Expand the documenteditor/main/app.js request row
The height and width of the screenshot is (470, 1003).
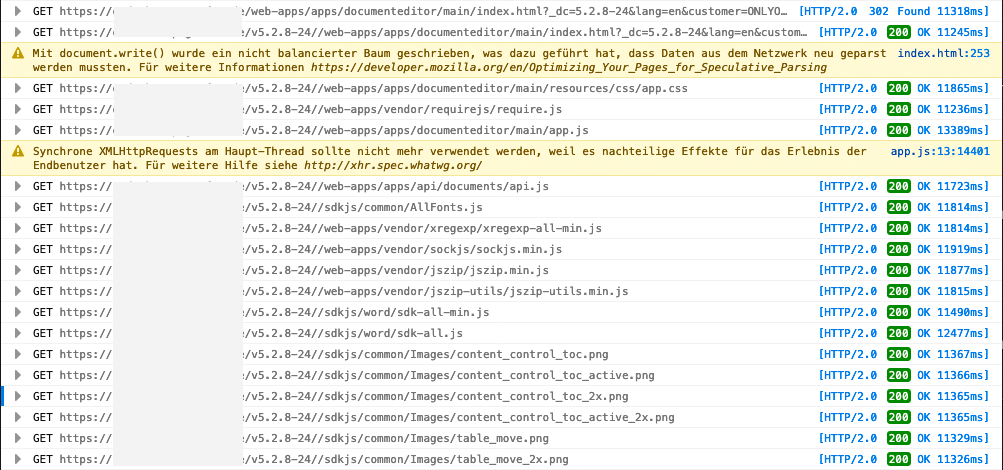coord(18,130)
